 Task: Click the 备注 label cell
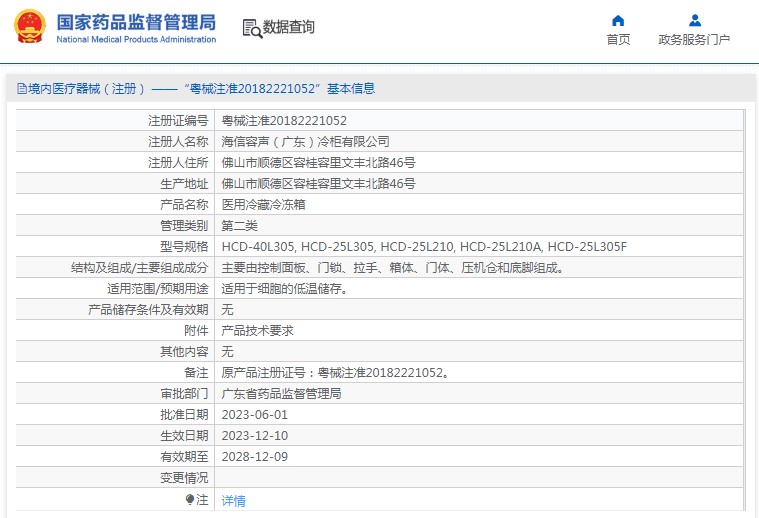click(x=115, y=373)
